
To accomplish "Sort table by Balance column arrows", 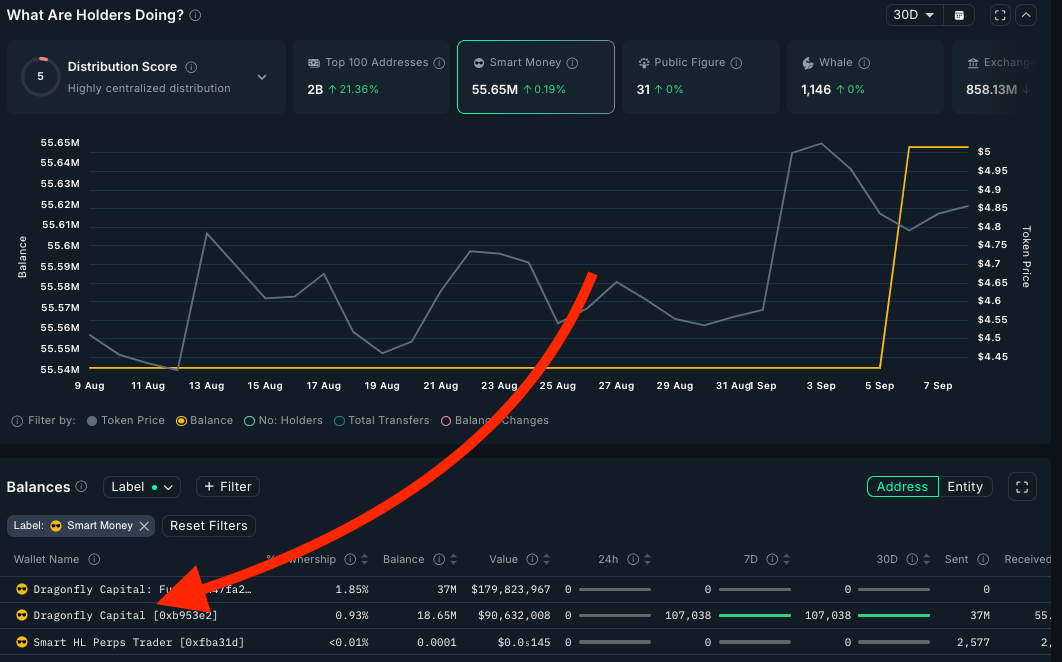I will (x=453, y=560).
